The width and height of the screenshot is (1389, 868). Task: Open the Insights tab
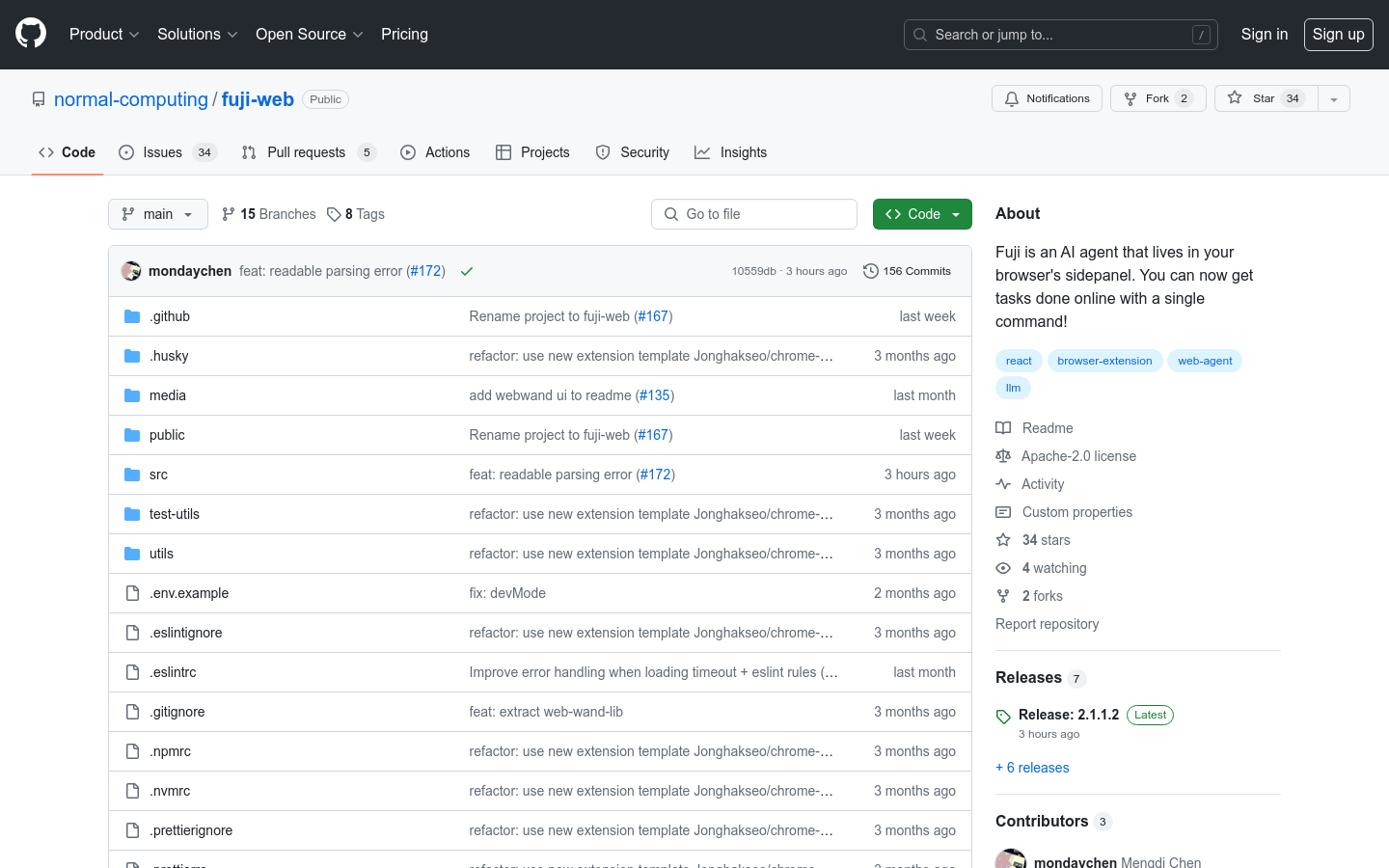(x=731, y=152)
